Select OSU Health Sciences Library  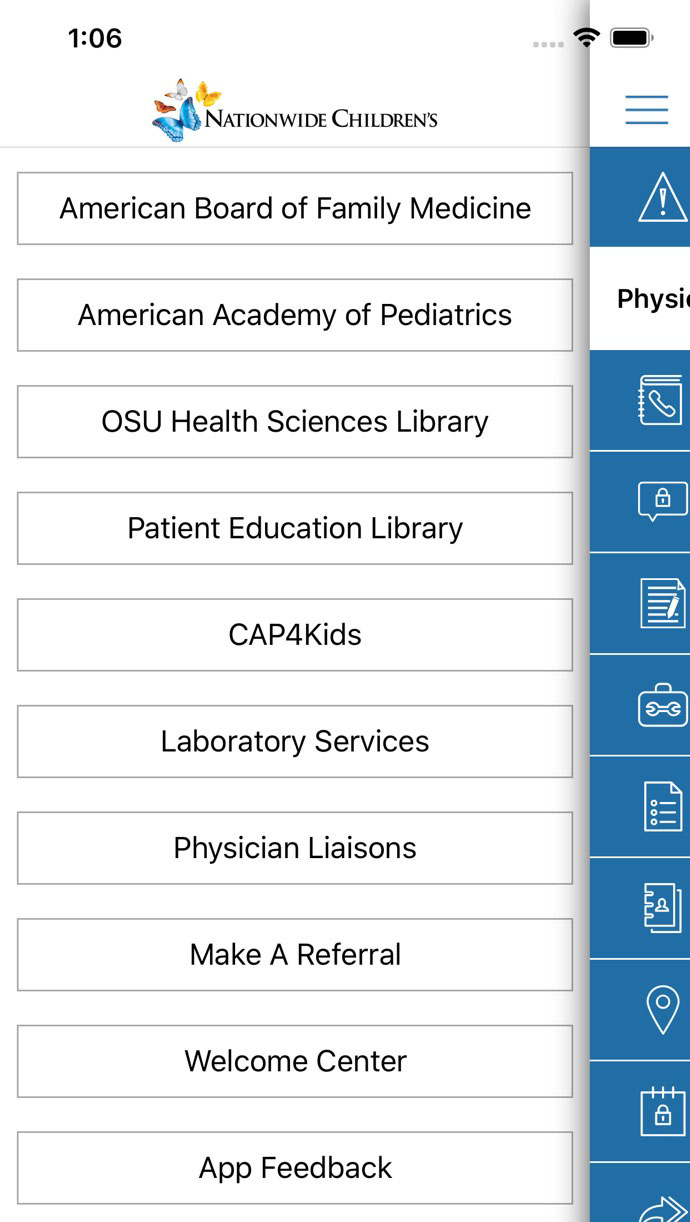295,421
